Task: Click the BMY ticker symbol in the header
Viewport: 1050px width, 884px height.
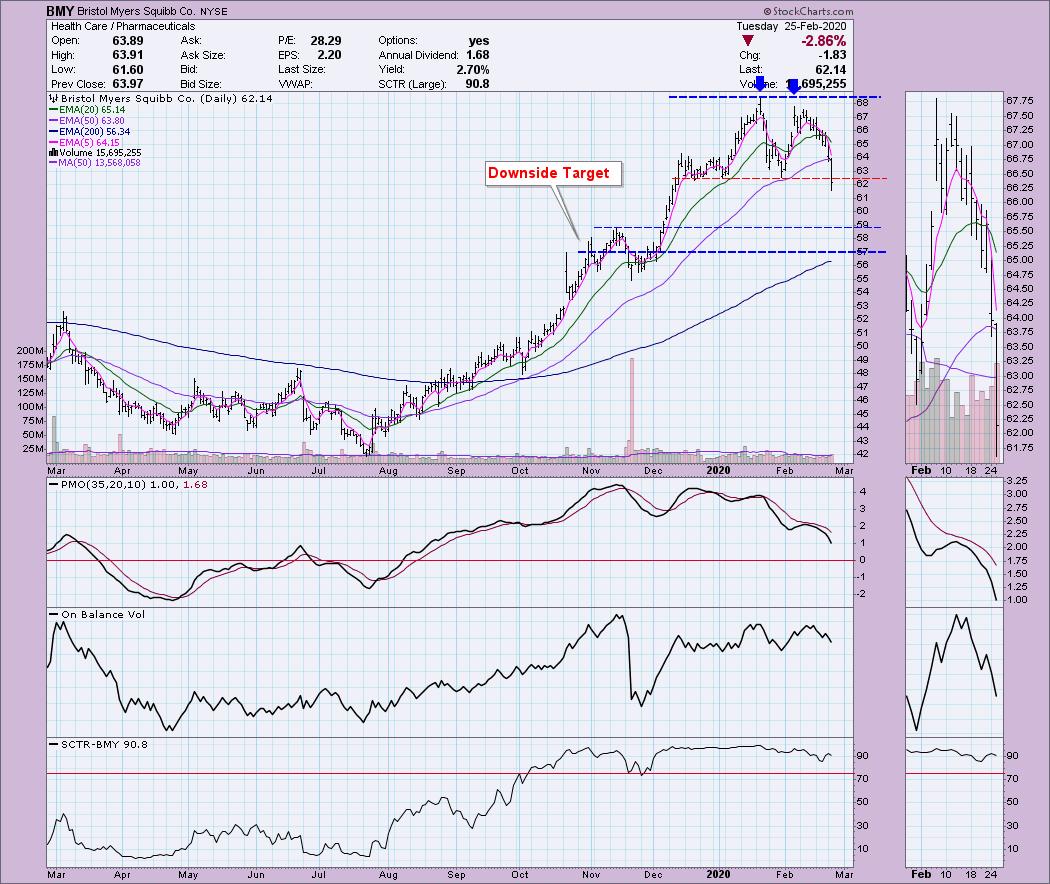Action: (60, 11)
